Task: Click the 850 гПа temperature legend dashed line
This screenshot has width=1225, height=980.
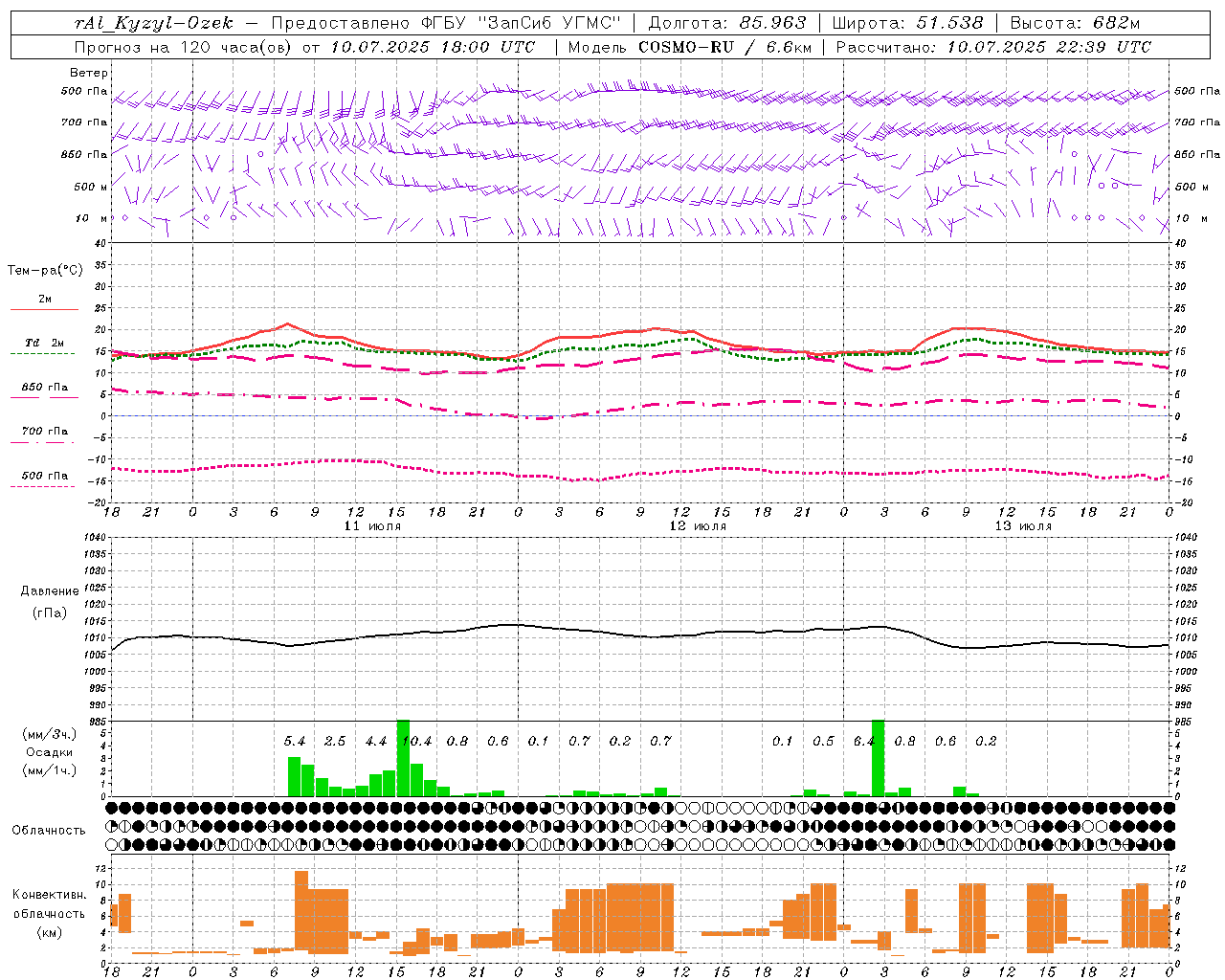Action: 44,397
